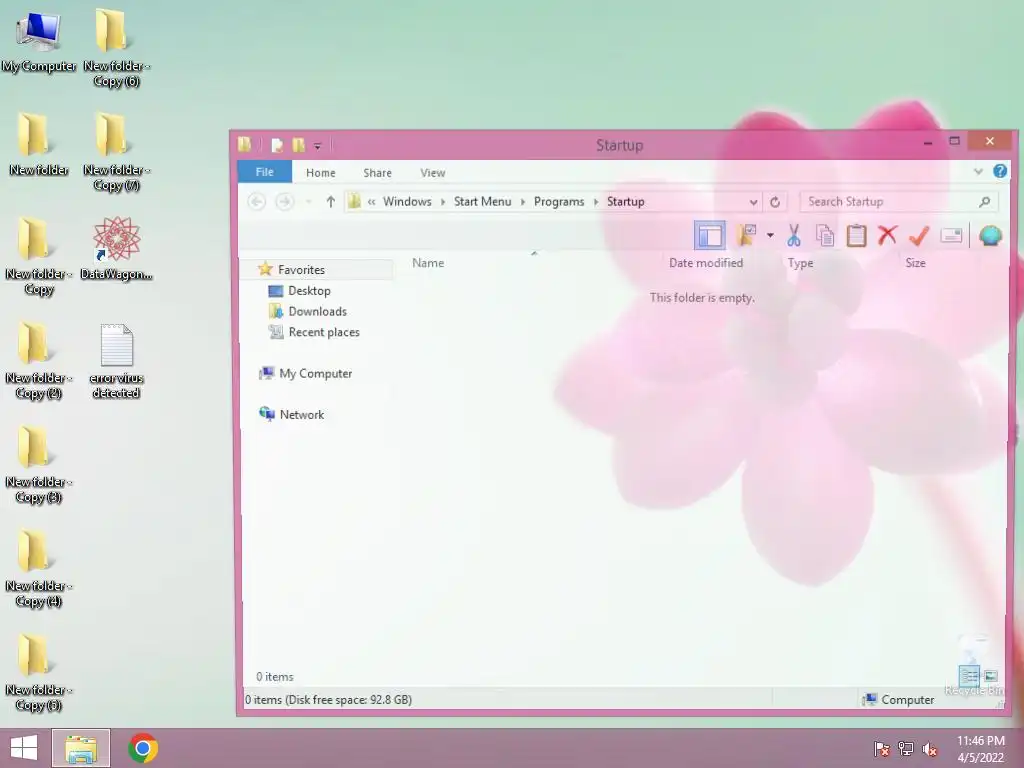Image resolution: width=1024 pixels, height=768 pixels.
Task: Show hidden breadcrumb path with double chevron
Action: coord(371,202)
